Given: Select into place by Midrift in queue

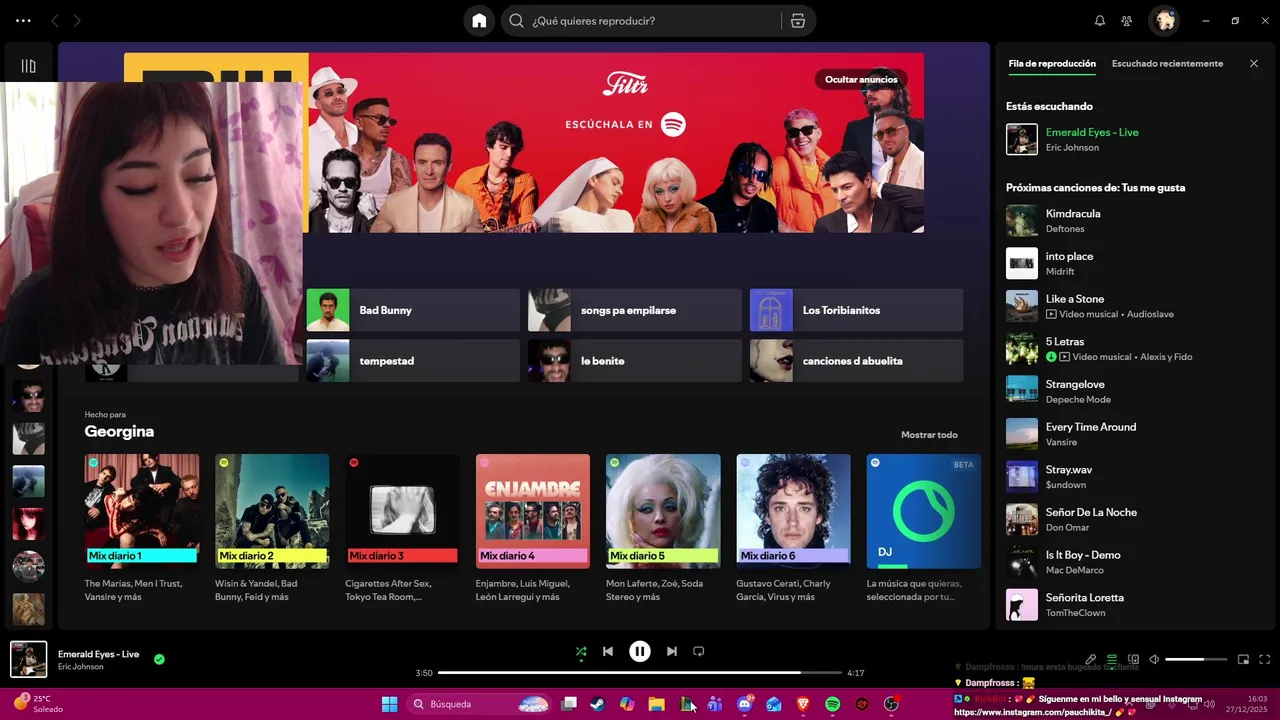Looking at the screenshot, I should (x=1134, y=264).
